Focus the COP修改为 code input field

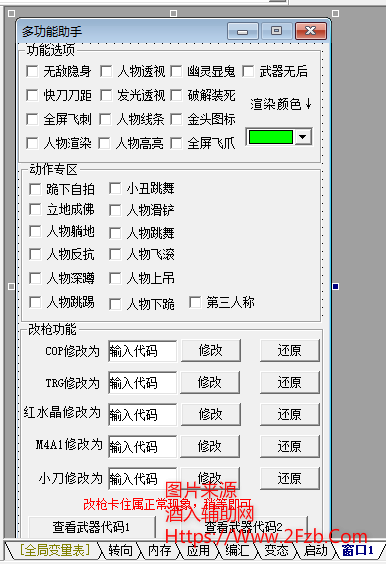pos(142,351)
